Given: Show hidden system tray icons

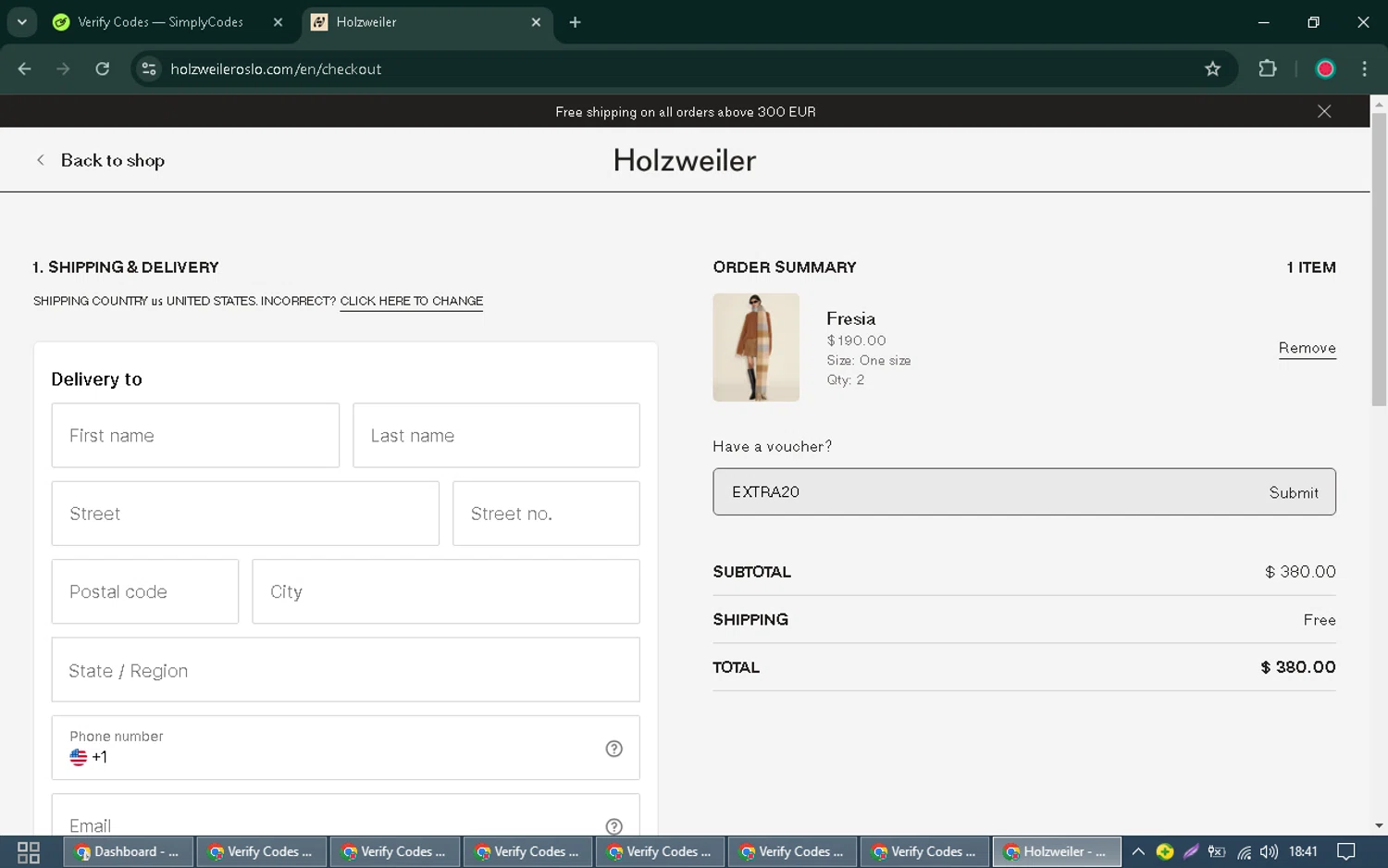Looking at the screenshot, I should tap(1138, 852).
